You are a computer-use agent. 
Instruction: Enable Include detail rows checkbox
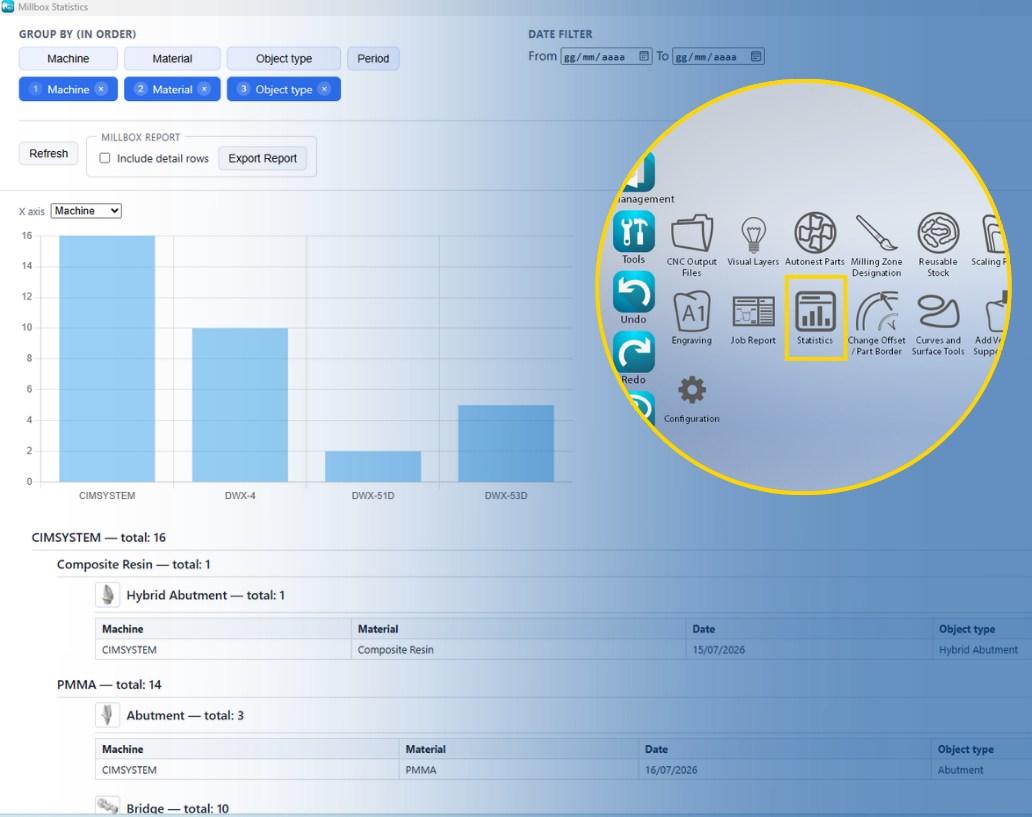click(105, 158)
